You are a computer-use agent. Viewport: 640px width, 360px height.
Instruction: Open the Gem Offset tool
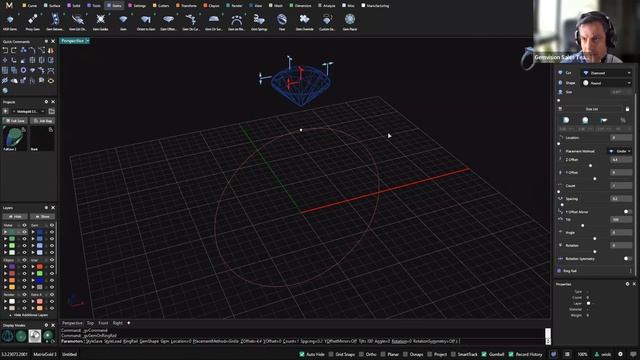coord(168,21)
